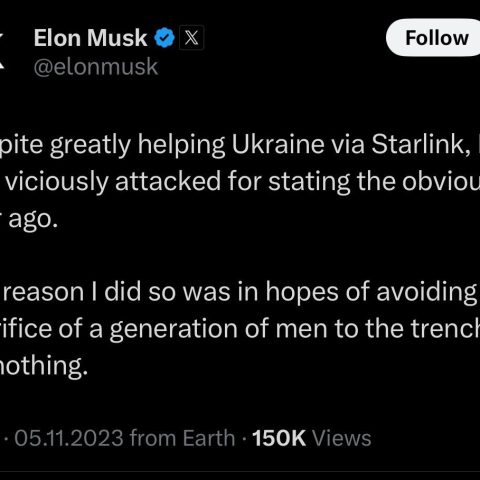Open the Elon Musk display name profile
Viewport: 480px width, 480px height.
[x=90, y=38]
